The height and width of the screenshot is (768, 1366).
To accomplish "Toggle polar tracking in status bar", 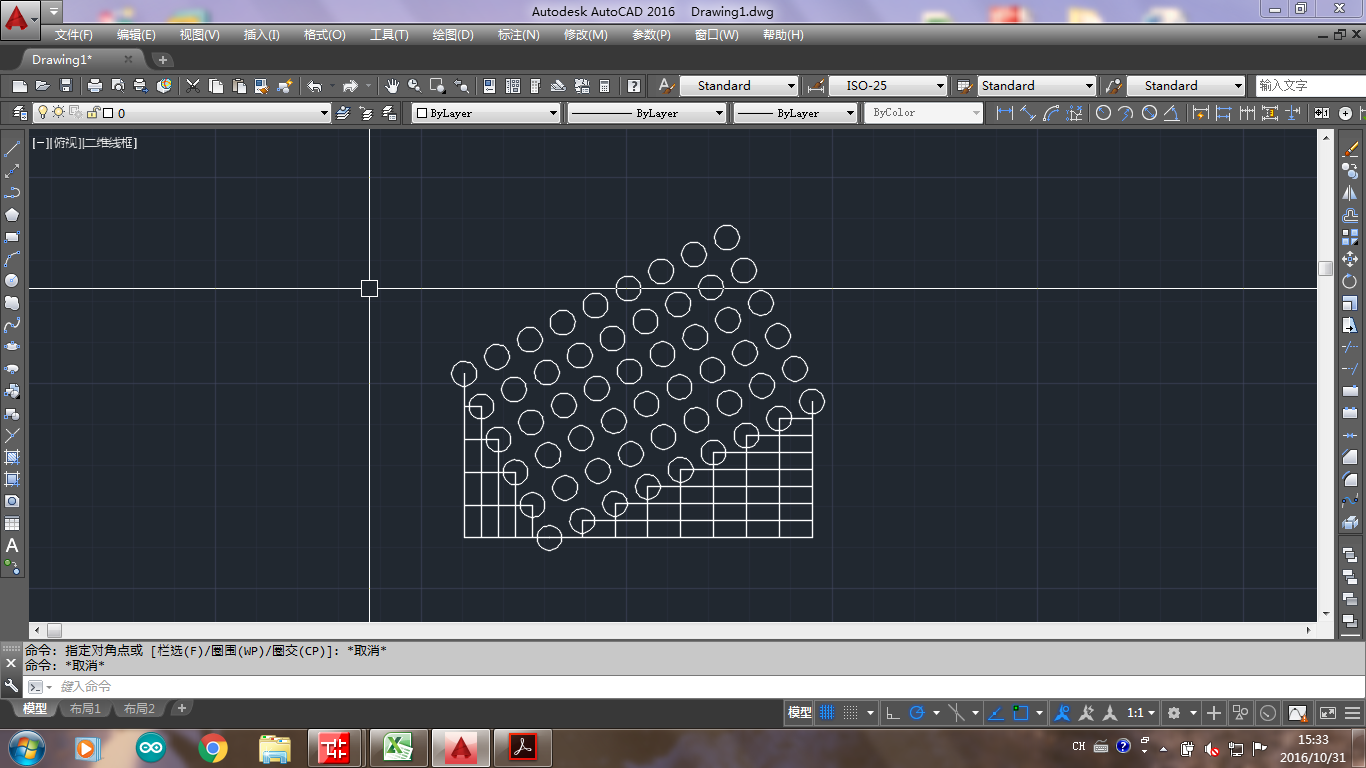I will pos(917,713).
